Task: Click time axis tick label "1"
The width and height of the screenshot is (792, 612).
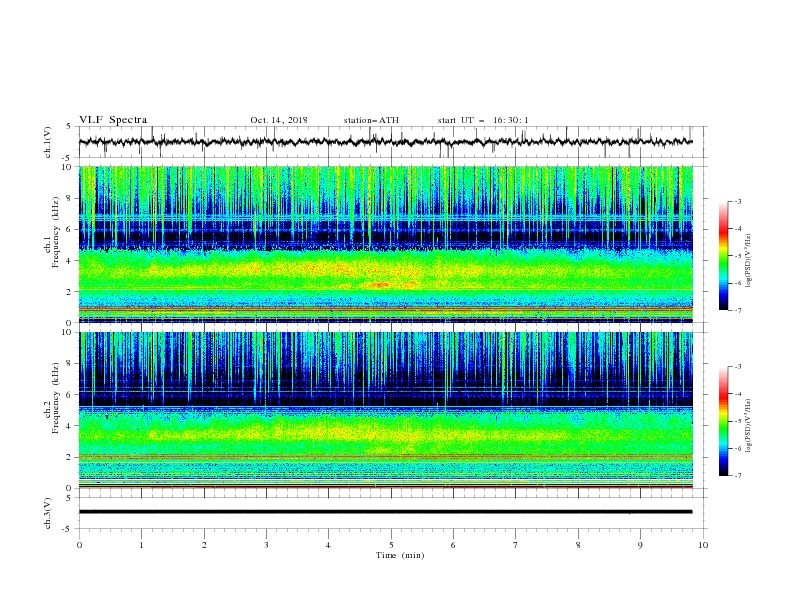Action: tap(141, 545)
